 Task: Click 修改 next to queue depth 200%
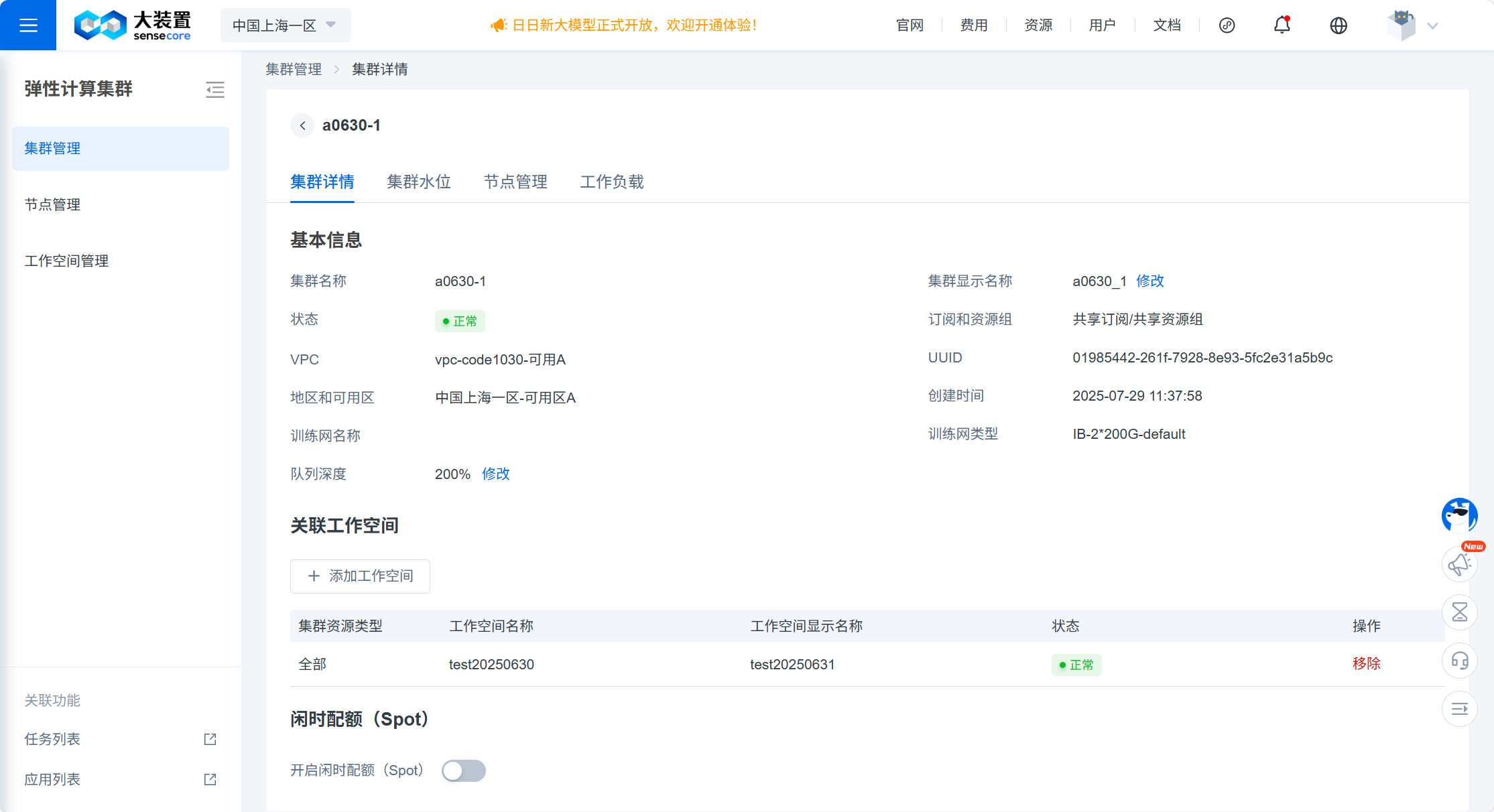[495, 474]
